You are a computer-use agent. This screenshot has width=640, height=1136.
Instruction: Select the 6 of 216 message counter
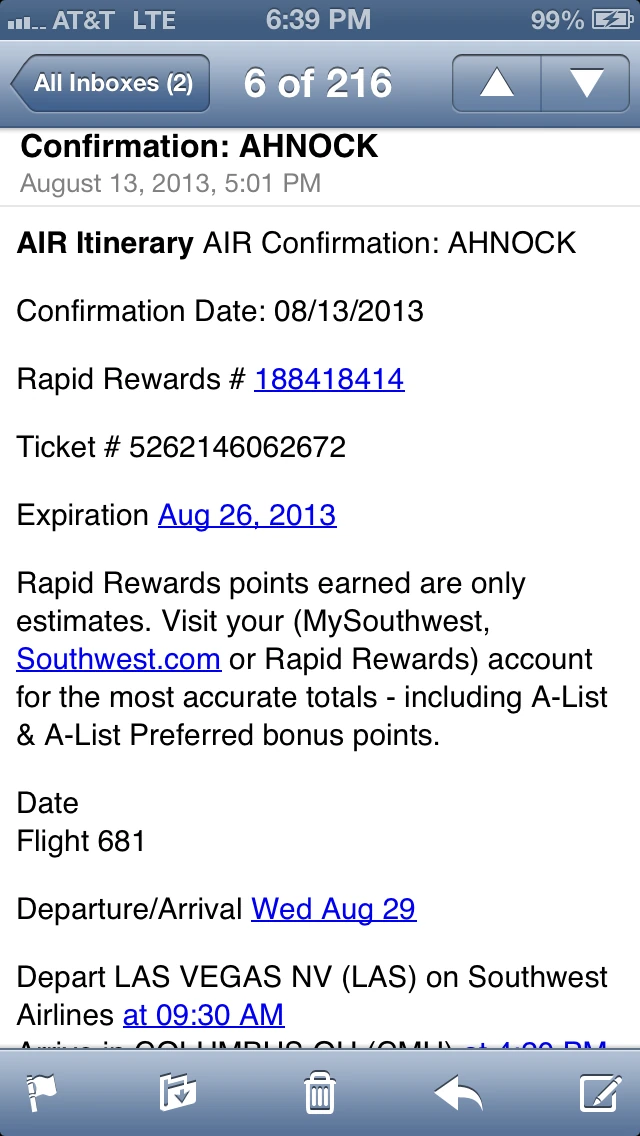point(317,83)
